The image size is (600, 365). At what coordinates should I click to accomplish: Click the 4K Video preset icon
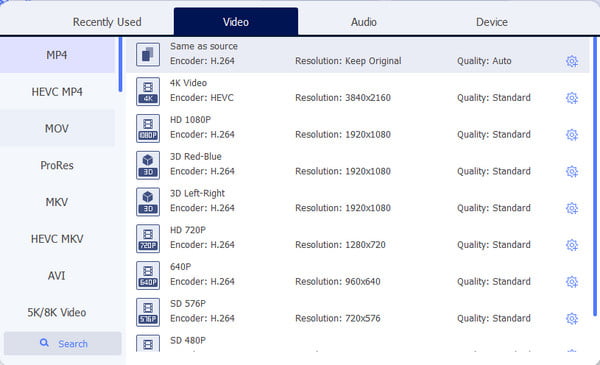point(148,92)
